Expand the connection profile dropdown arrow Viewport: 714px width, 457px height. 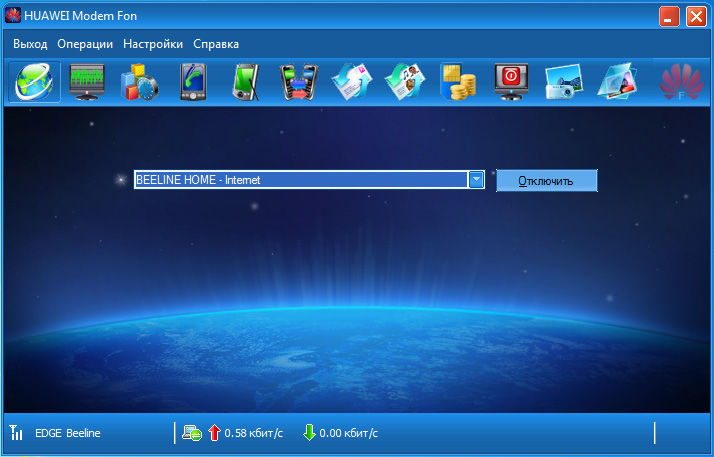(x=476, y=179)
